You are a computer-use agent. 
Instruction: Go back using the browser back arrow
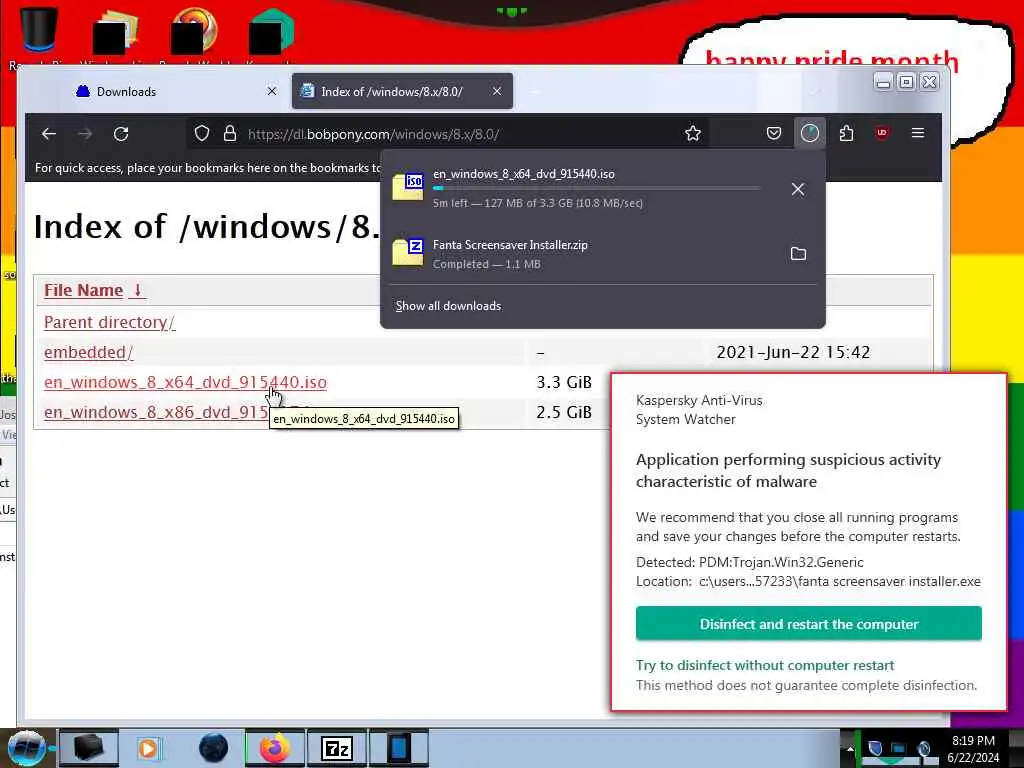49,134
